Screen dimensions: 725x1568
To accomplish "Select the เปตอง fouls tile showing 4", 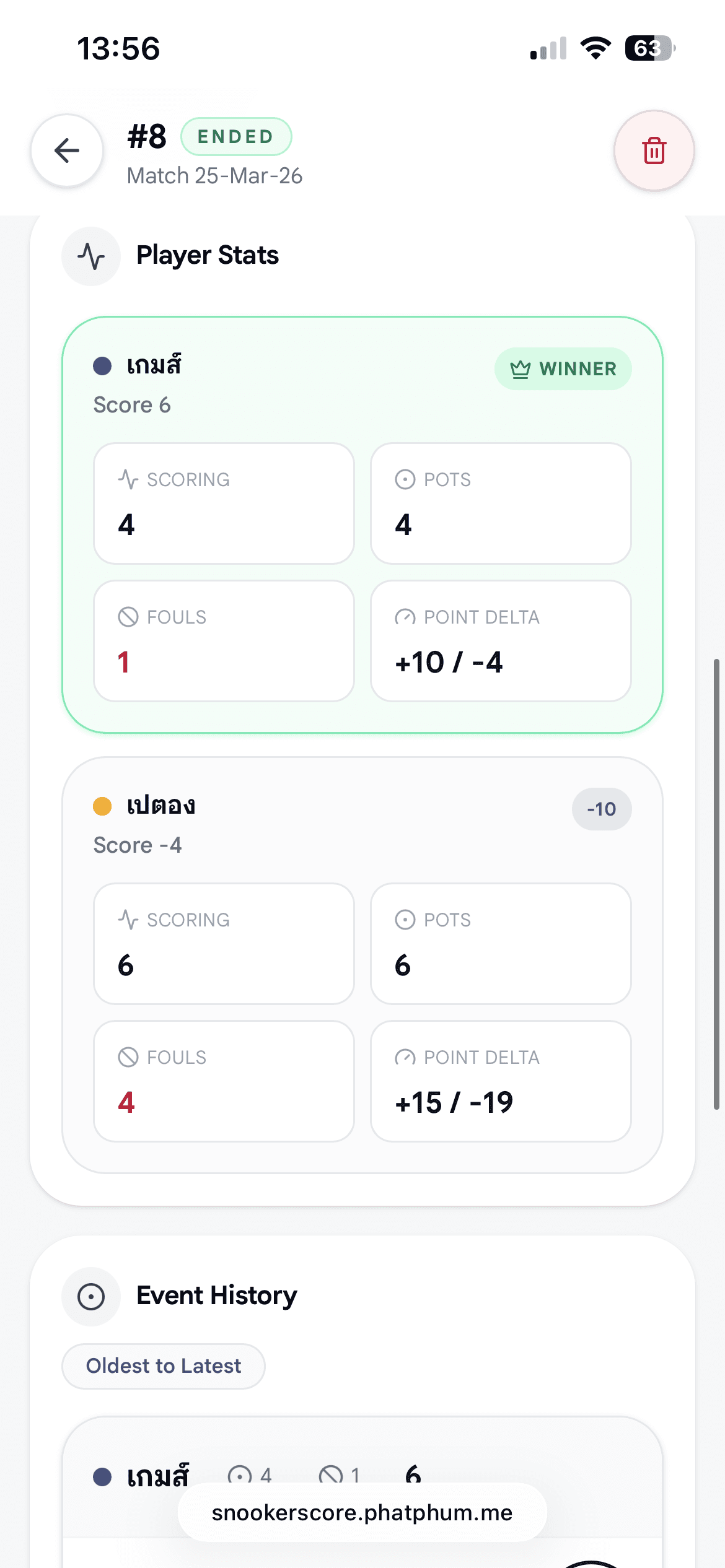I will coord(224,1081).
